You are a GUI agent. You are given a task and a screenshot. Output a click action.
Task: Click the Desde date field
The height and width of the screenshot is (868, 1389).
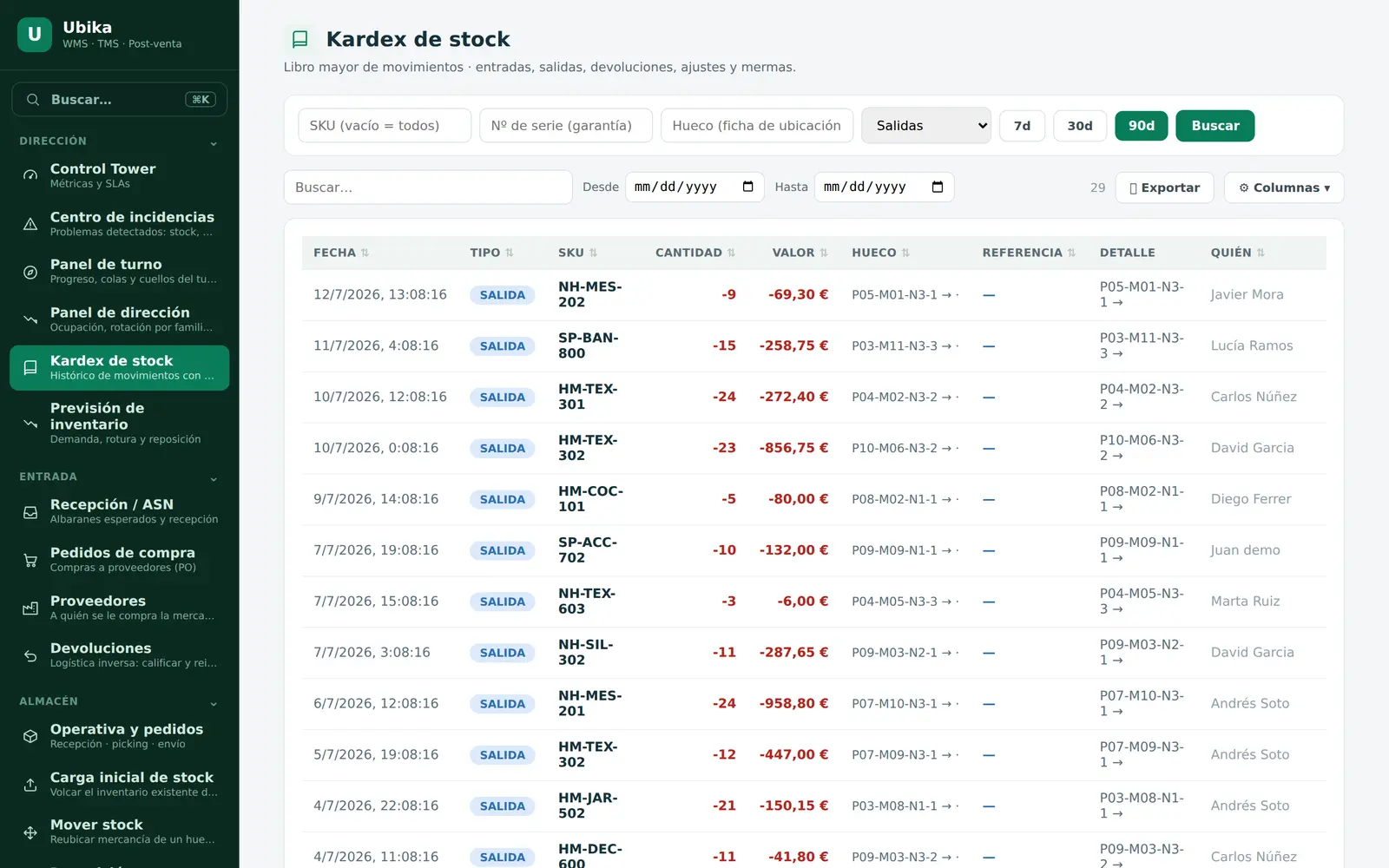tap(694, 187)
